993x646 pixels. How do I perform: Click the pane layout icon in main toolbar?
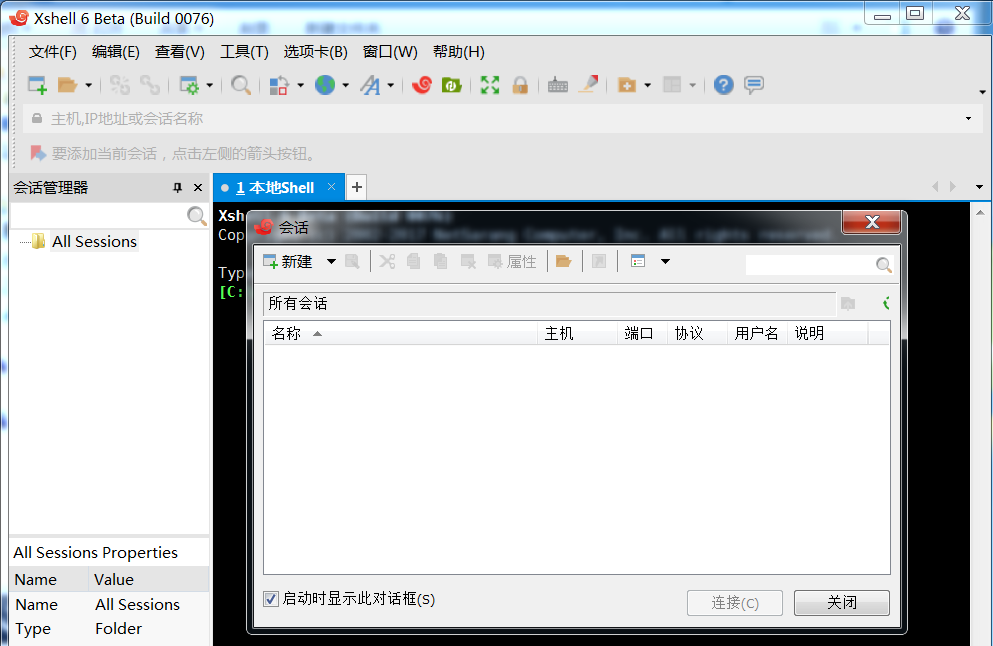tap(672, 85)
